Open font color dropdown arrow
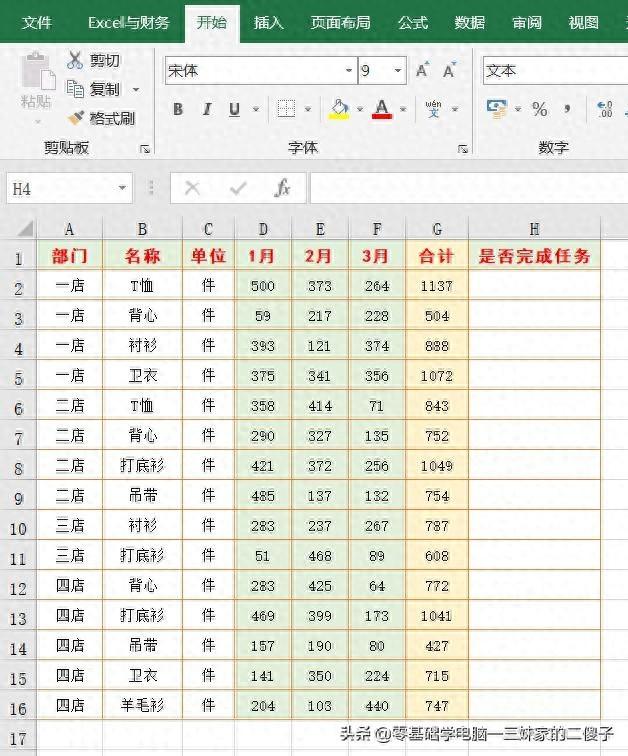This screenshot has height=756, width=628. point(403,109)
